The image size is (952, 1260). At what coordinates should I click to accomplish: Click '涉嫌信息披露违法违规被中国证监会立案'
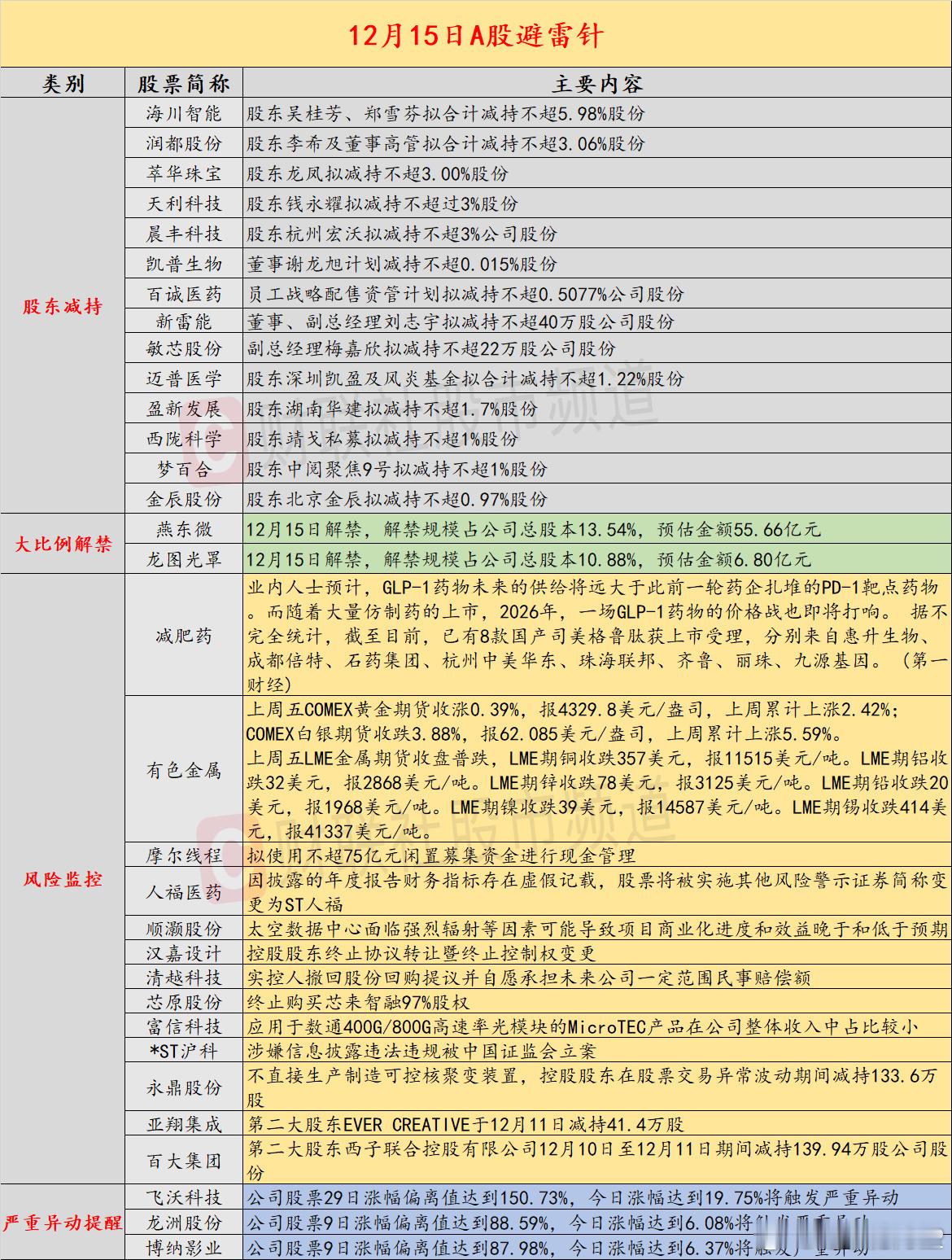[421, 1051]
